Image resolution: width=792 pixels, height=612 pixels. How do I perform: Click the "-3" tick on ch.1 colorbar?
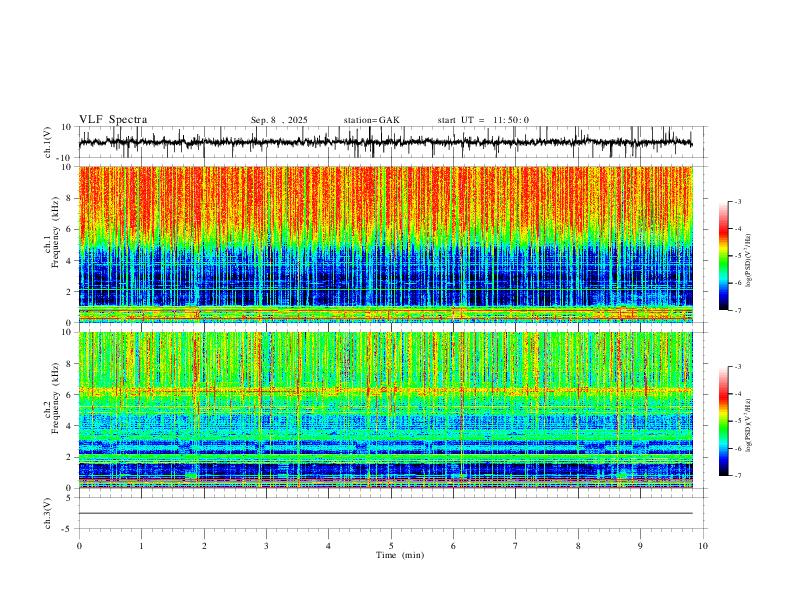tap(738, 201)
